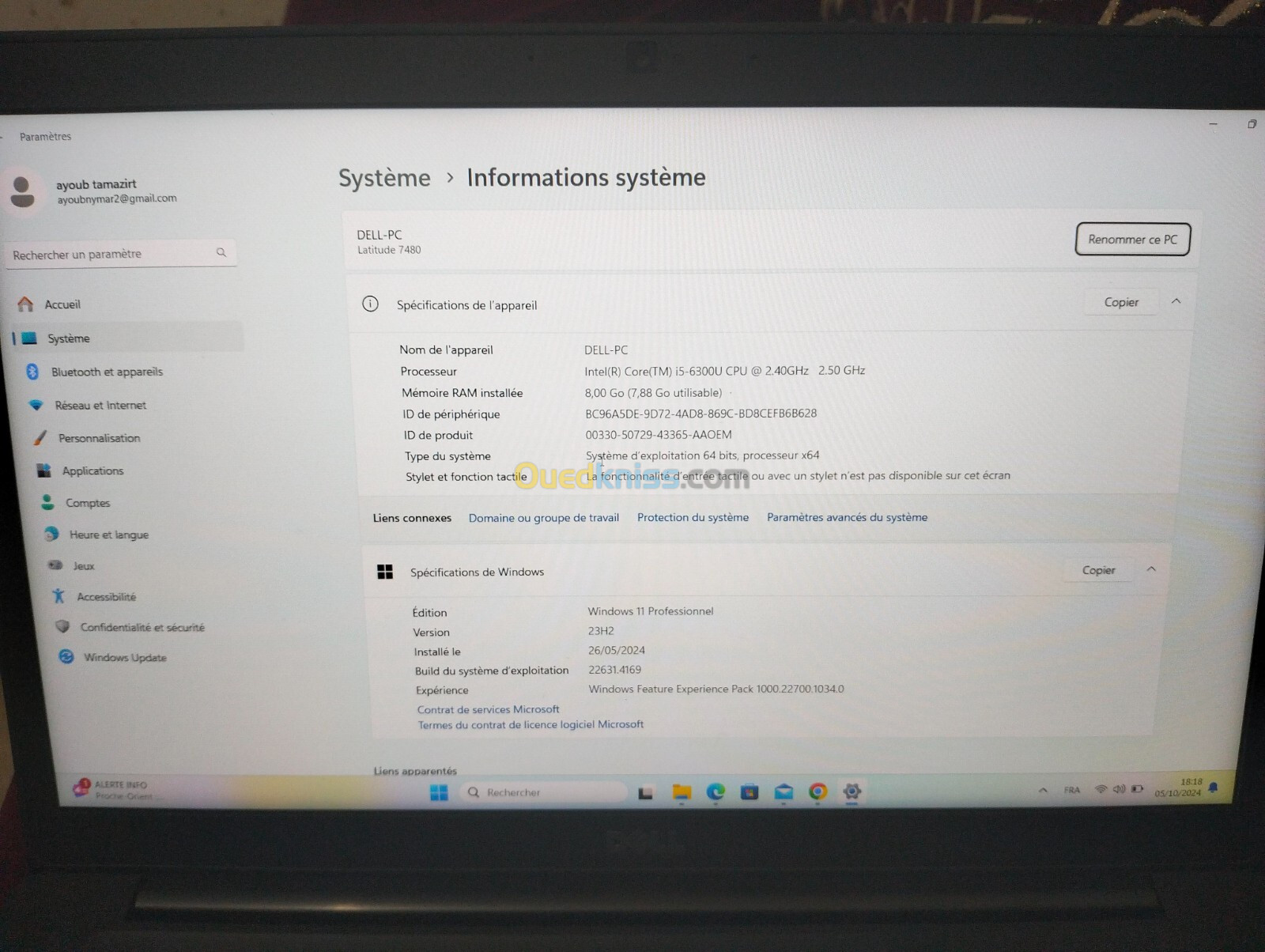Copy Windows specifications with Copier

[x=1098, y=570]
